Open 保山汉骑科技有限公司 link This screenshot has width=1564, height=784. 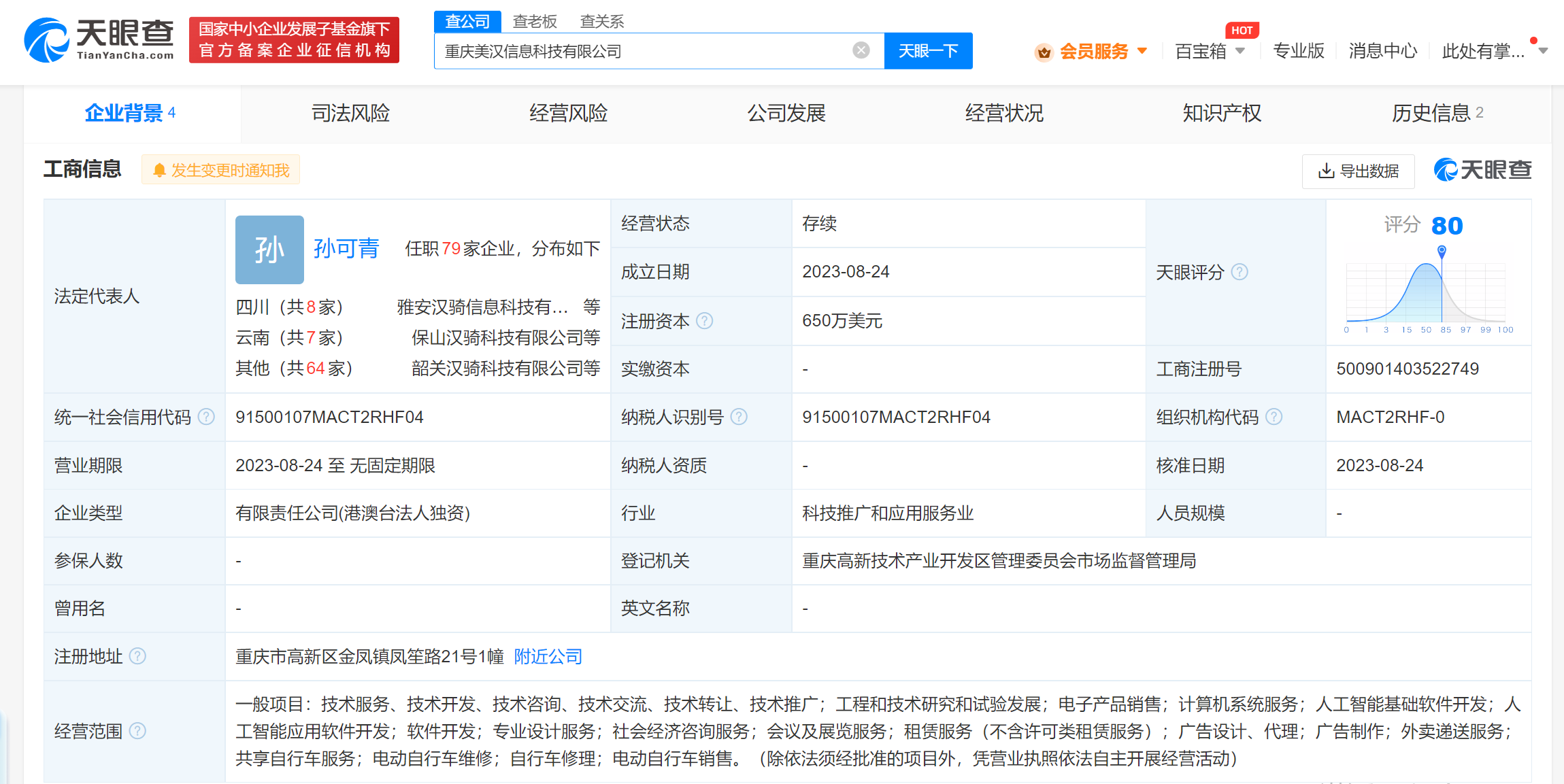click(497, 338)
